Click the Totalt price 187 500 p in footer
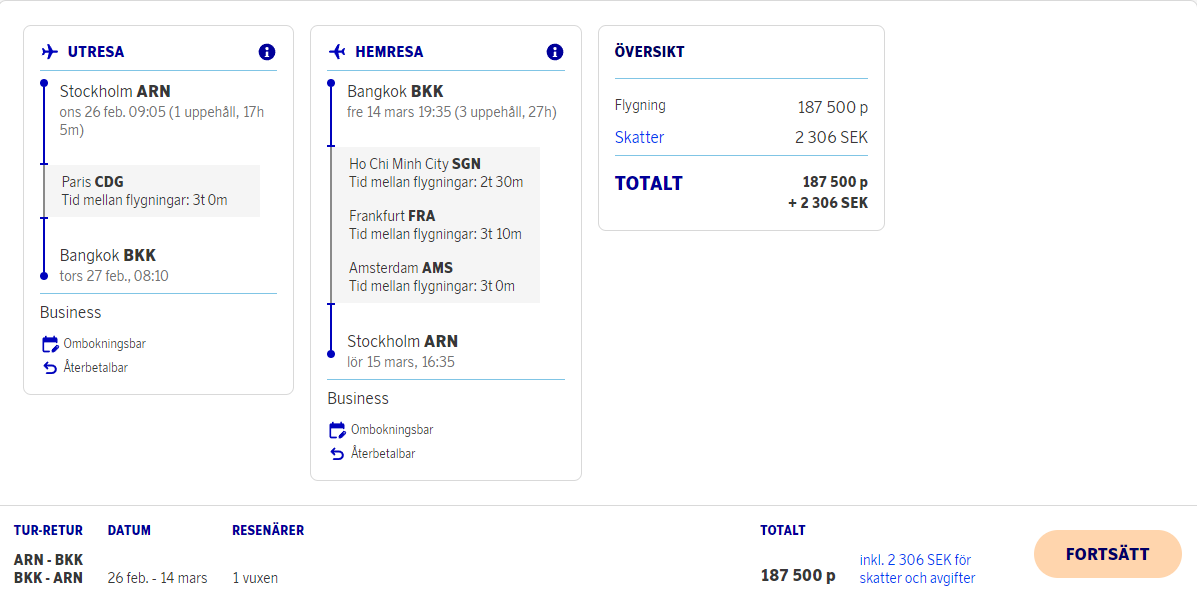 tap(798, 576)
